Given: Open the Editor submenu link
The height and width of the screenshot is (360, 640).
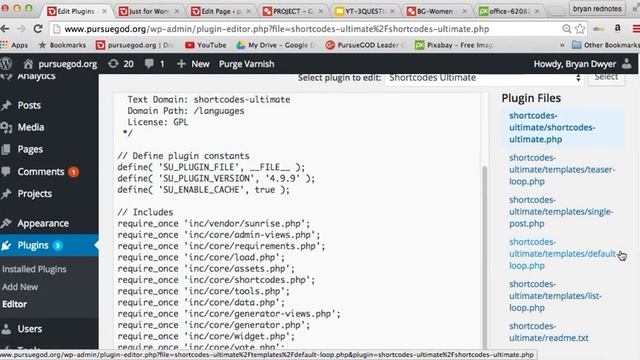Looking at the screenshot, I should pos(14,304).
